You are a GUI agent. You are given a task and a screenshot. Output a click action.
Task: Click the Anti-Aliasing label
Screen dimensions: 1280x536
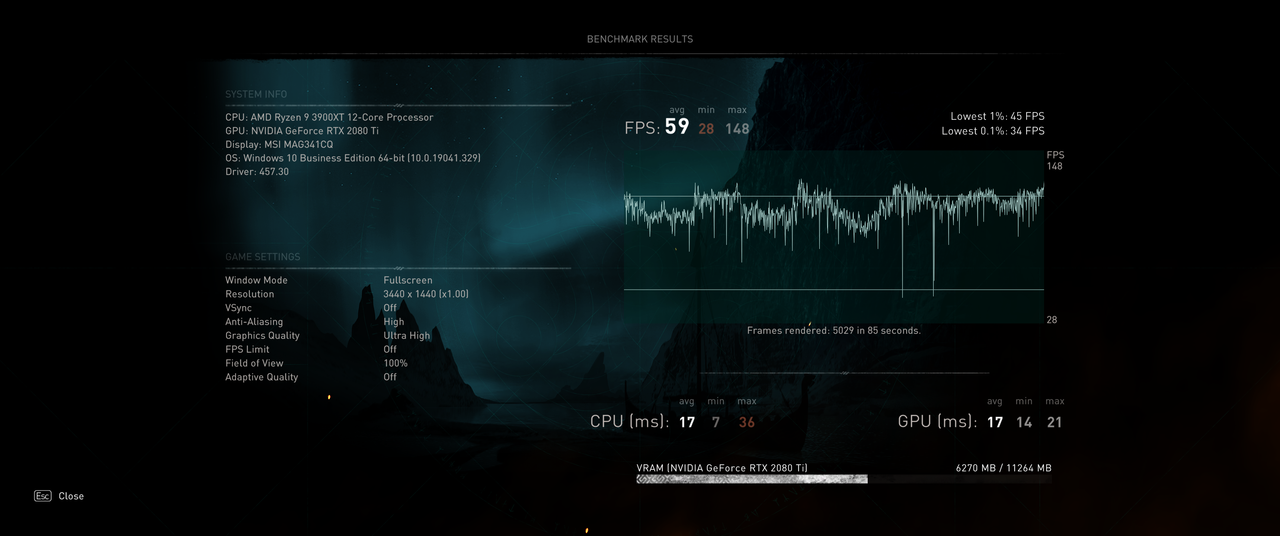pos(254,322)
